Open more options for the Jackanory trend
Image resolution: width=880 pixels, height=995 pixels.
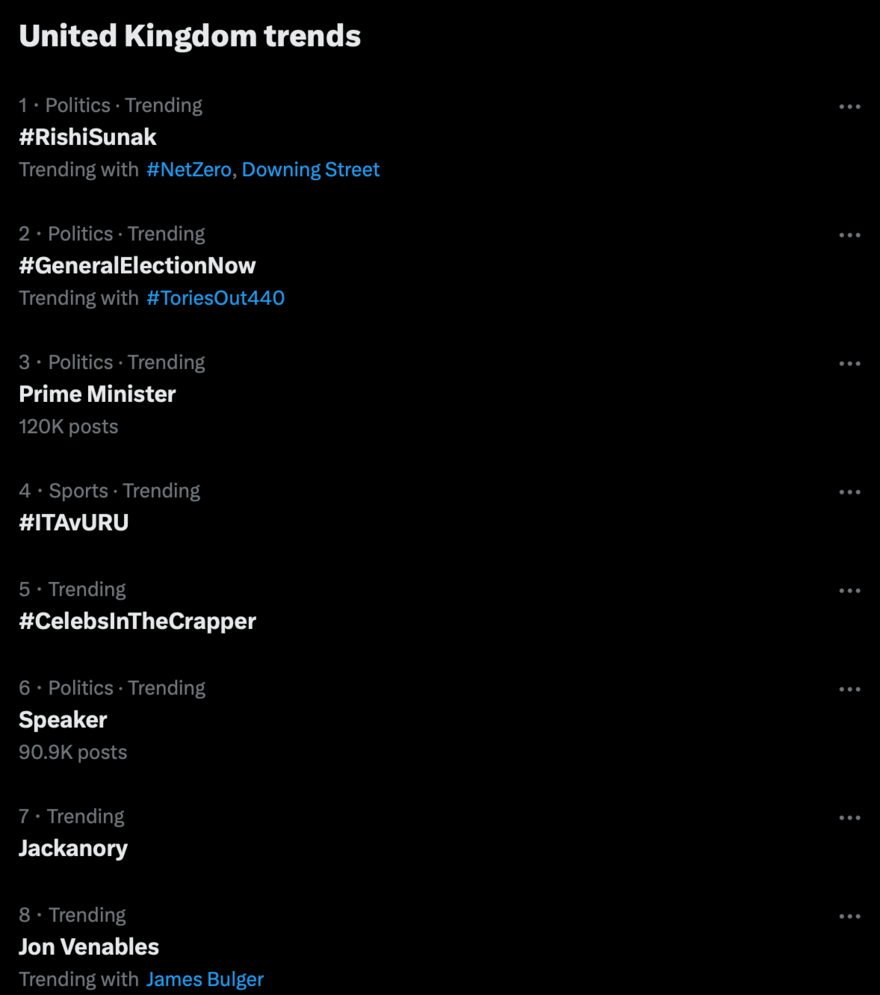click(849, 817)
